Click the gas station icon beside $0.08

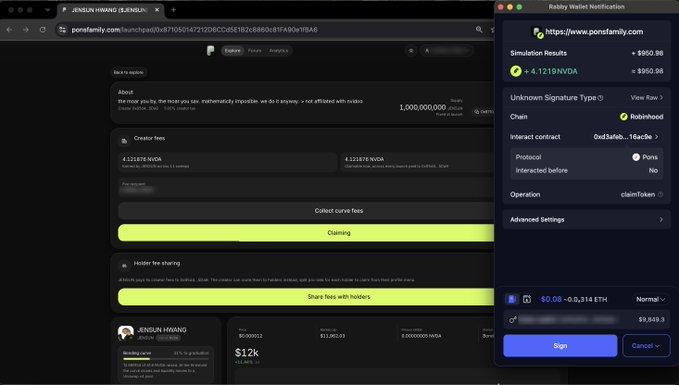527,299
